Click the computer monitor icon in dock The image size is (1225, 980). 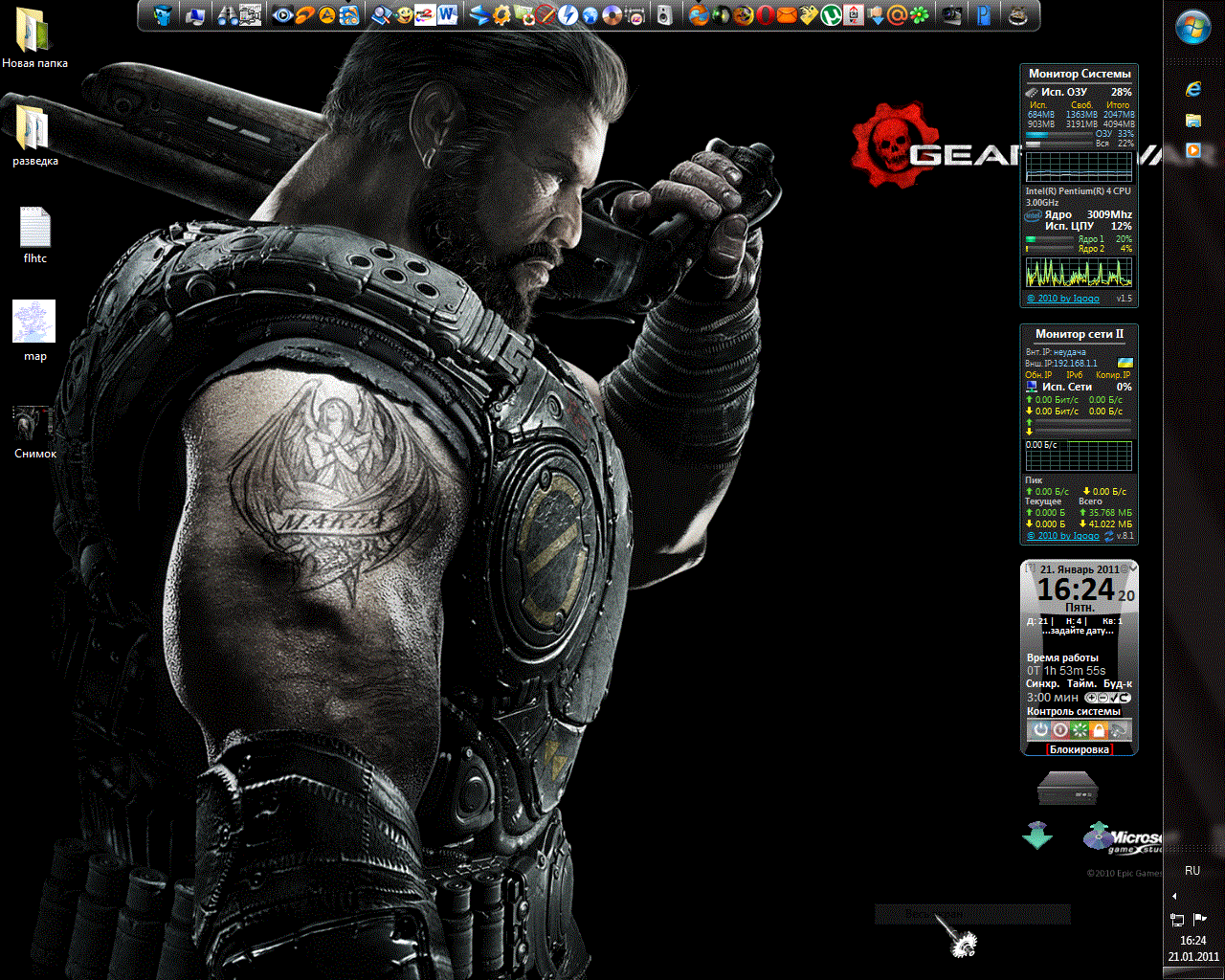pyautogui.click(x=195, y=16)
